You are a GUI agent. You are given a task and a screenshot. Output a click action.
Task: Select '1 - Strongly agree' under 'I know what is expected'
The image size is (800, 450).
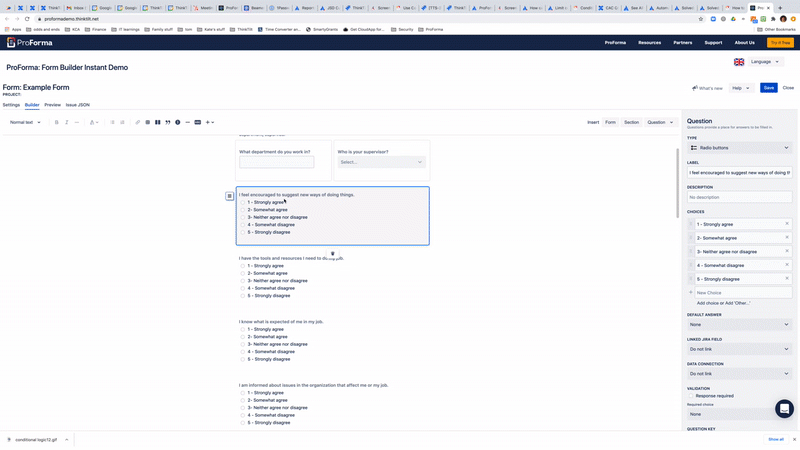pos(243,330)
